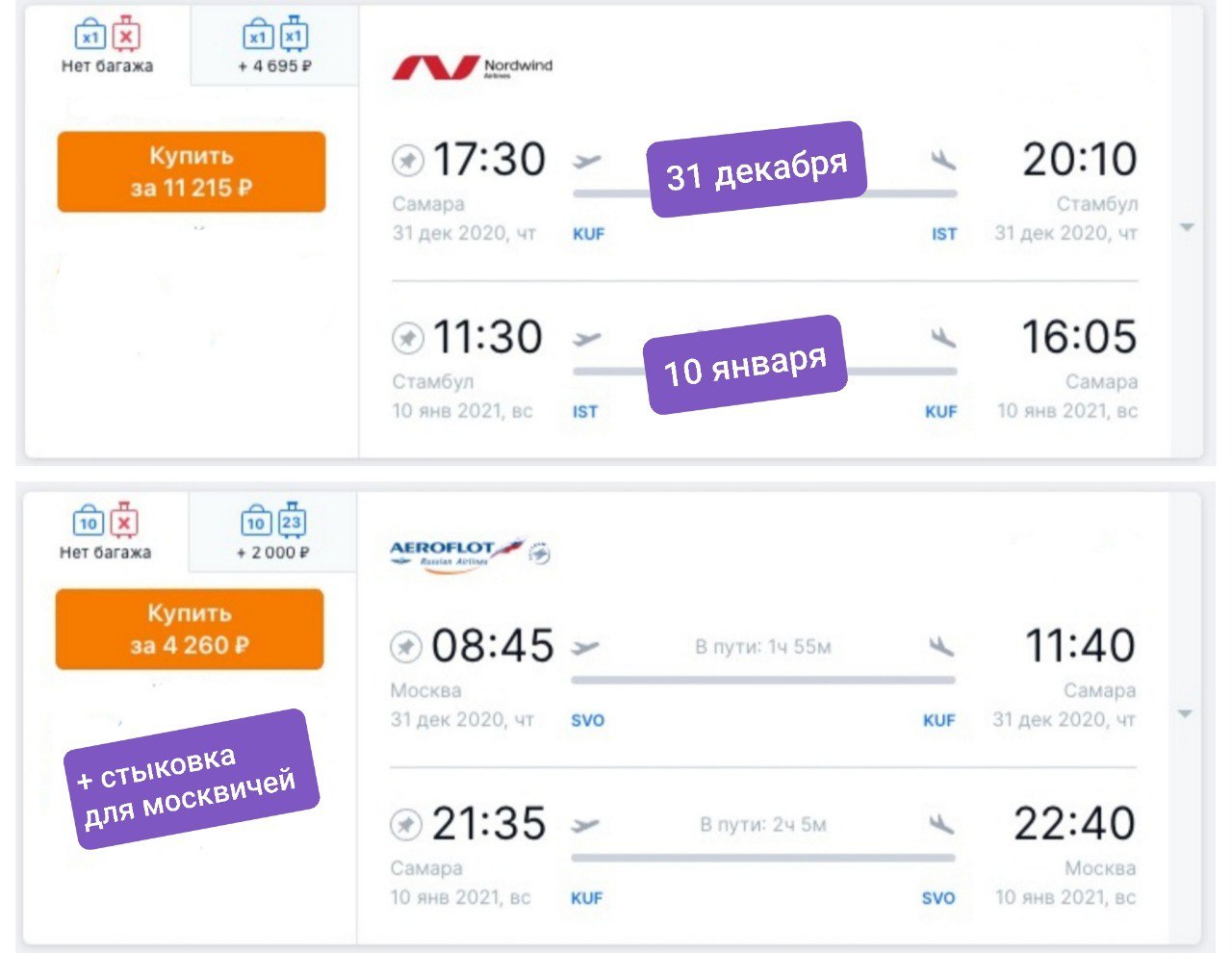Buy the Nordwind ticket for 11 215 ₽
This screenshot has height=953, width=1232.
point(192,171)
